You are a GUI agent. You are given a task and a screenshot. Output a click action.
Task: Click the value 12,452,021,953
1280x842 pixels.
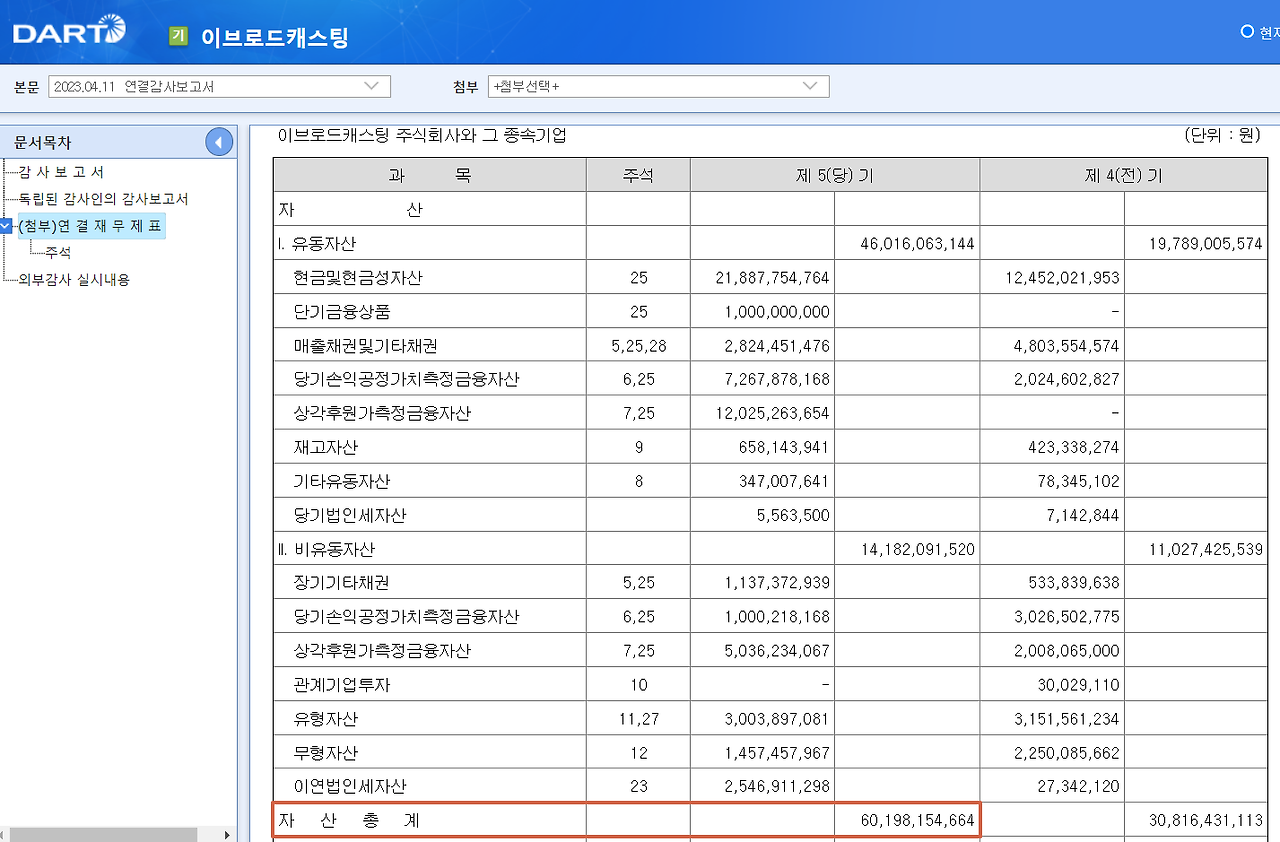click(1062, 277)
